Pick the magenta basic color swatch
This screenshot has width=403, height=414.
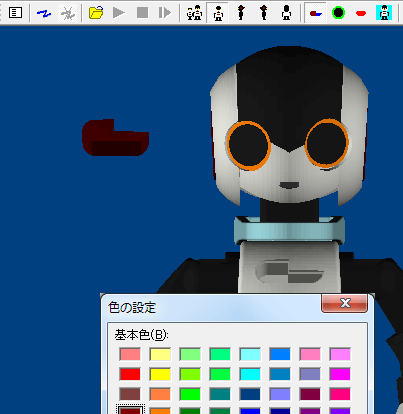340,374
